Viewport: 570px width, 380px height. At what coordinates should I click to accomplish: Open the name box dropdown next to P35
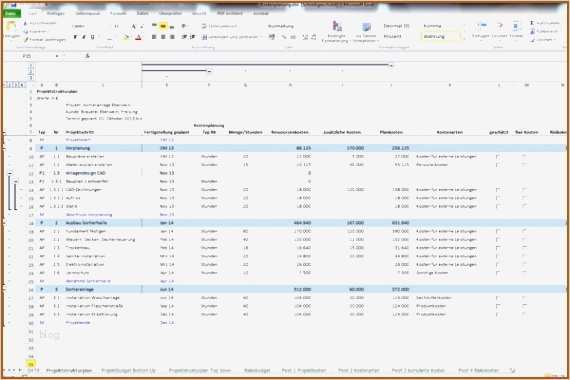coord(57,56)
